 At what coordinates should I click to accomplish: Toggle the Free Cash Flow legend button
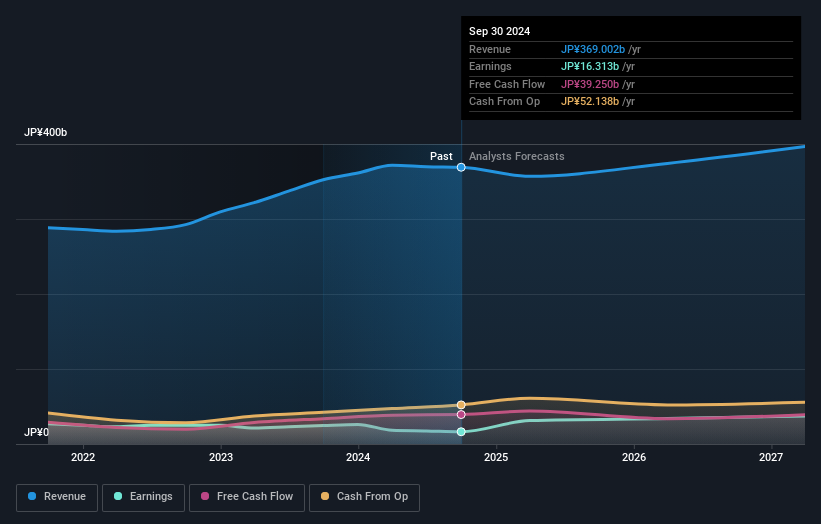click(247, 497)
